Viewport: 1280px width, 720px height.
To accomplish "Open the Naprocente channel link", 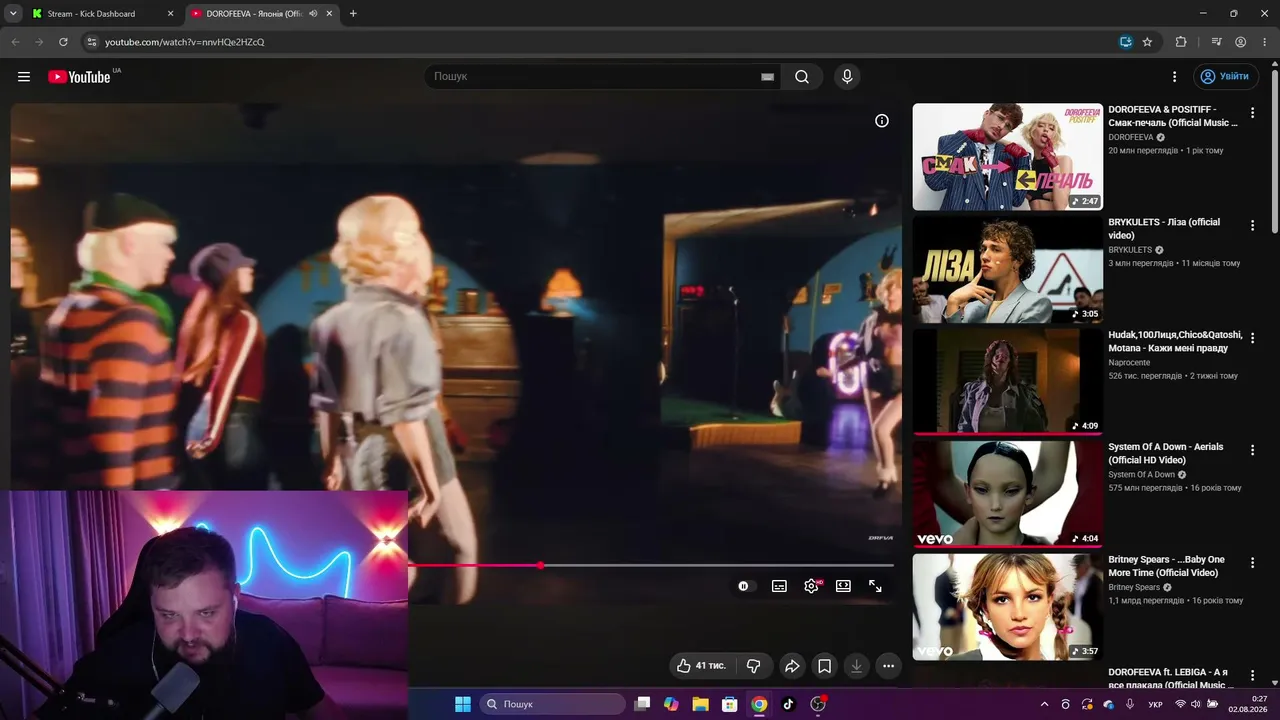I will tap(1129, 362).
